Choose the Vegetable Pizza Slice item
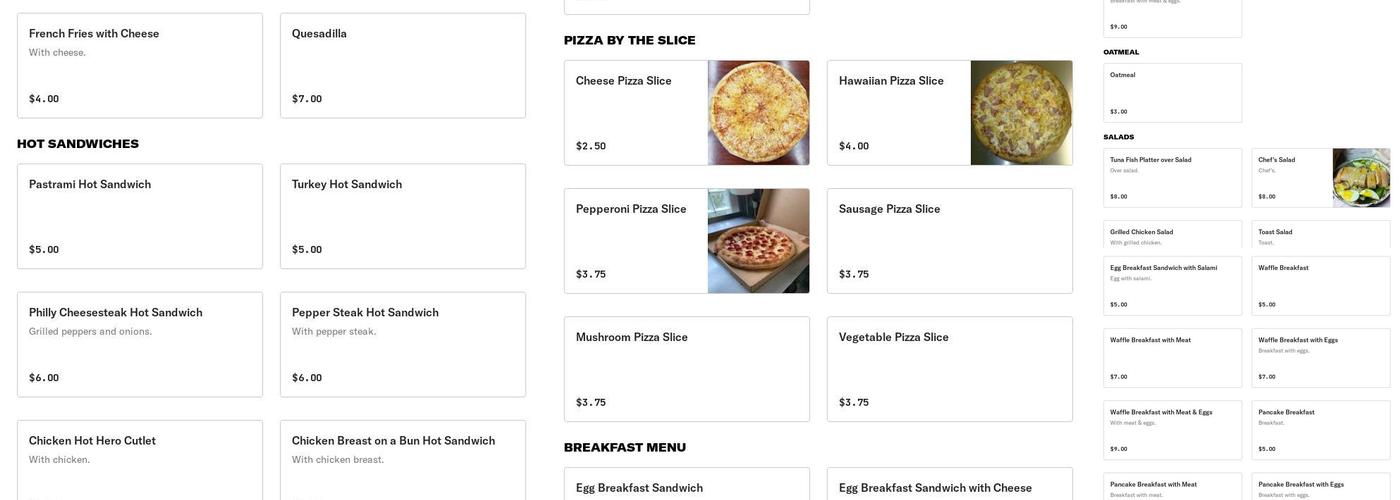The height and width of the screenshot is (500, 1400). (x=949, y=369)
